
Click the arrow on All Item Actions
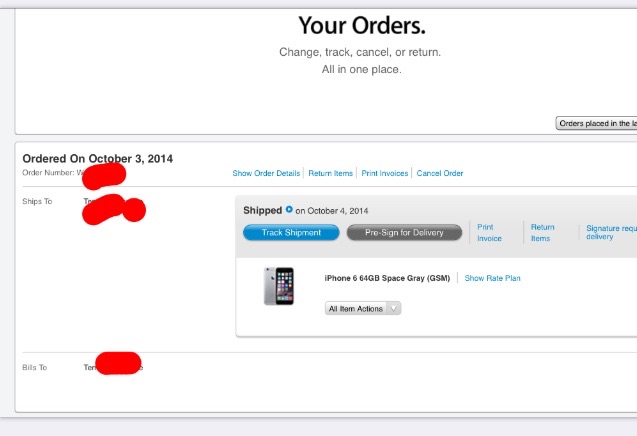[x=393, y=308]
